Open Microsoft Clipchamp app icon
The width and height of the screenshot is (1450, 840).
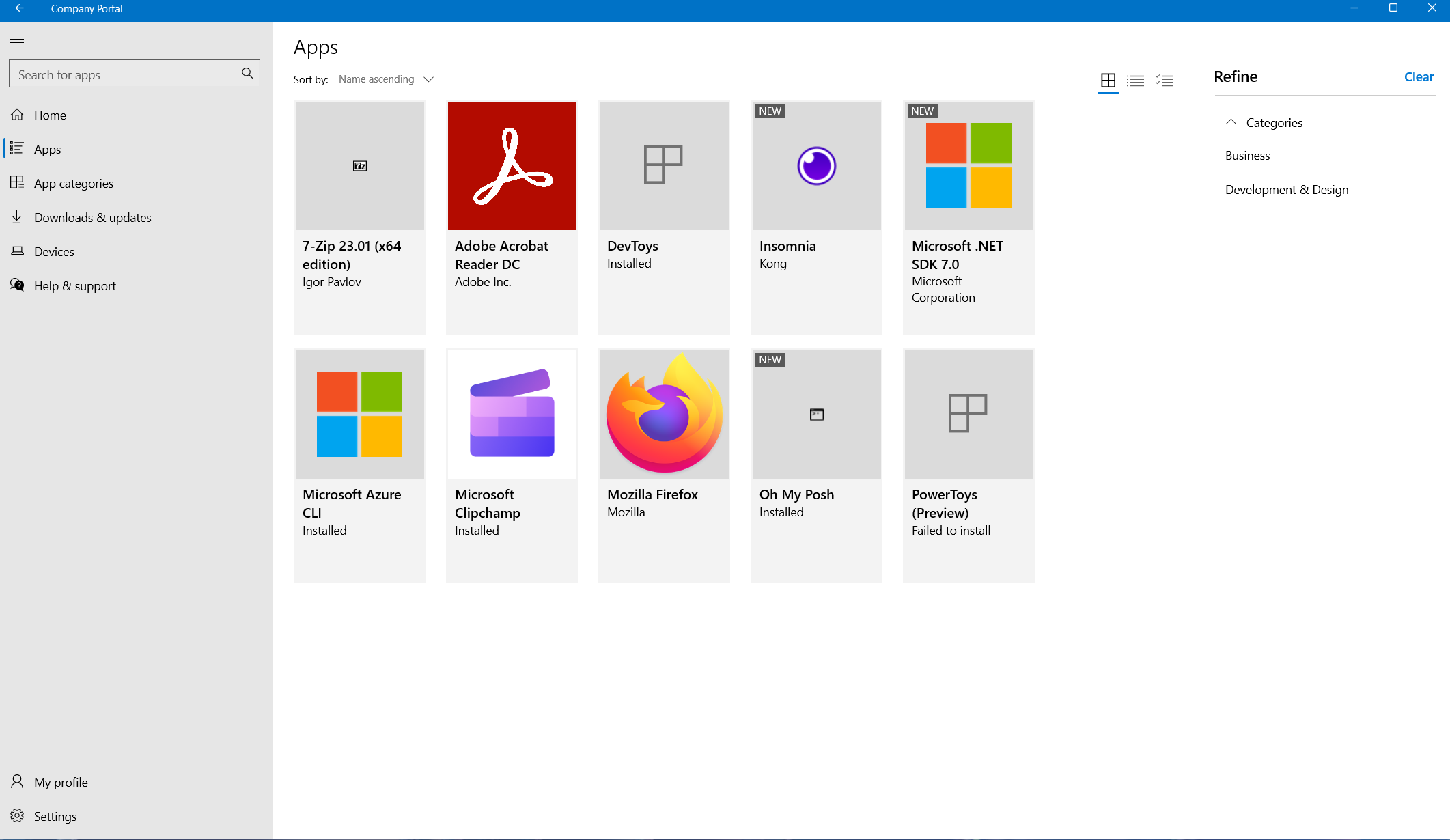point(512,414)
